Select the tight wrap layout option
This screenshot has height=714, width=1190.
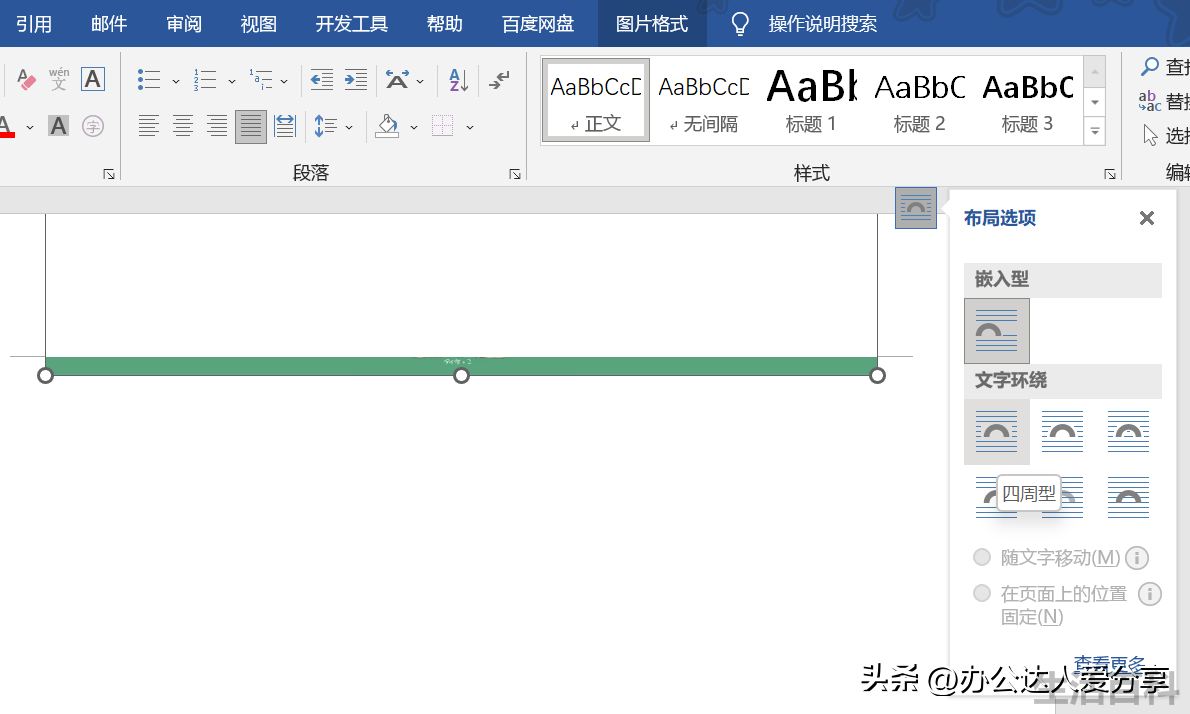(1062, 431)
